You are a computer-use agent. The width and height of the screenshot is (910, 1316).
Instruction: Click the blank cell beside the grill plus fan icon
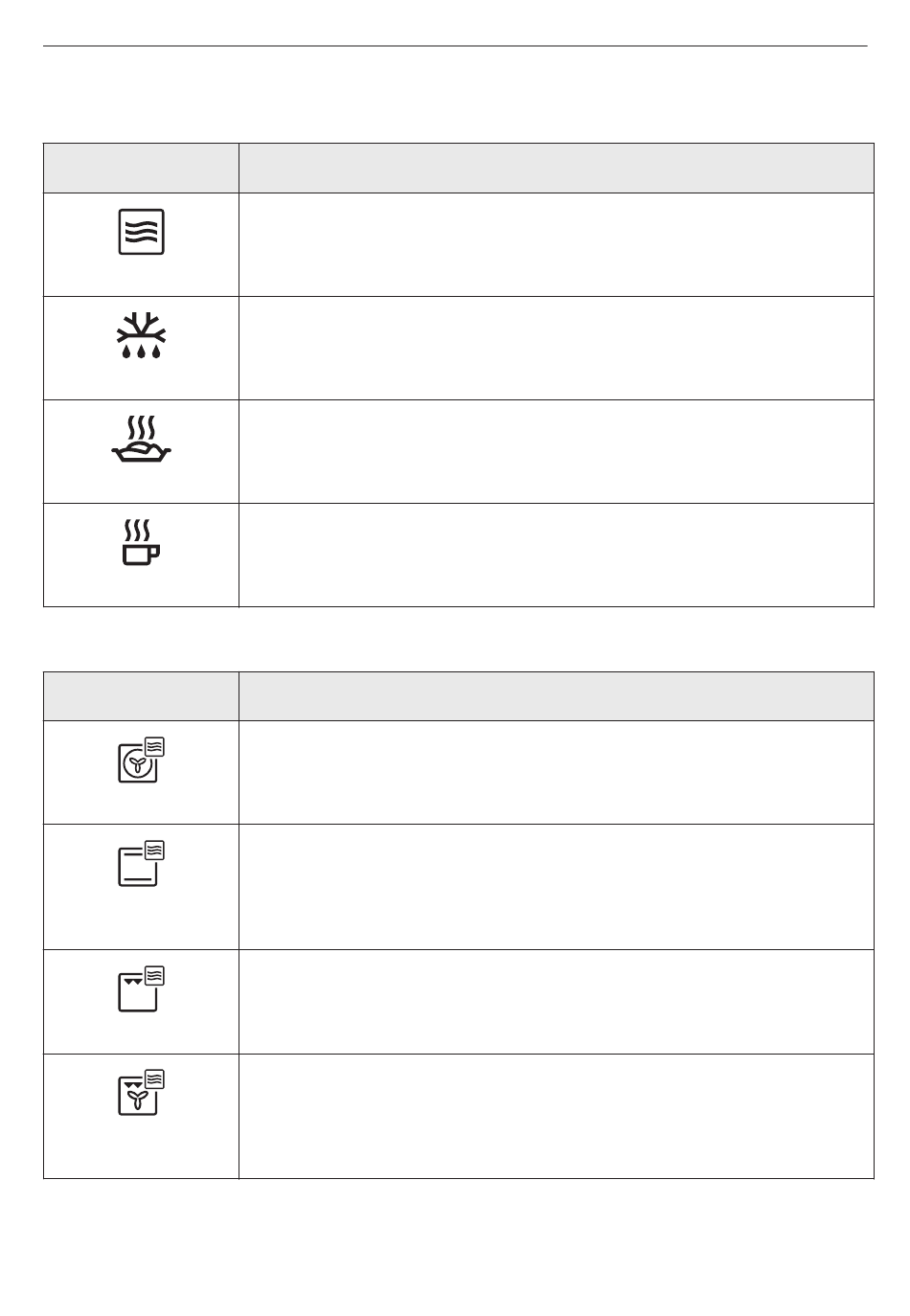pyautogui.click(x=557, y=1116)
